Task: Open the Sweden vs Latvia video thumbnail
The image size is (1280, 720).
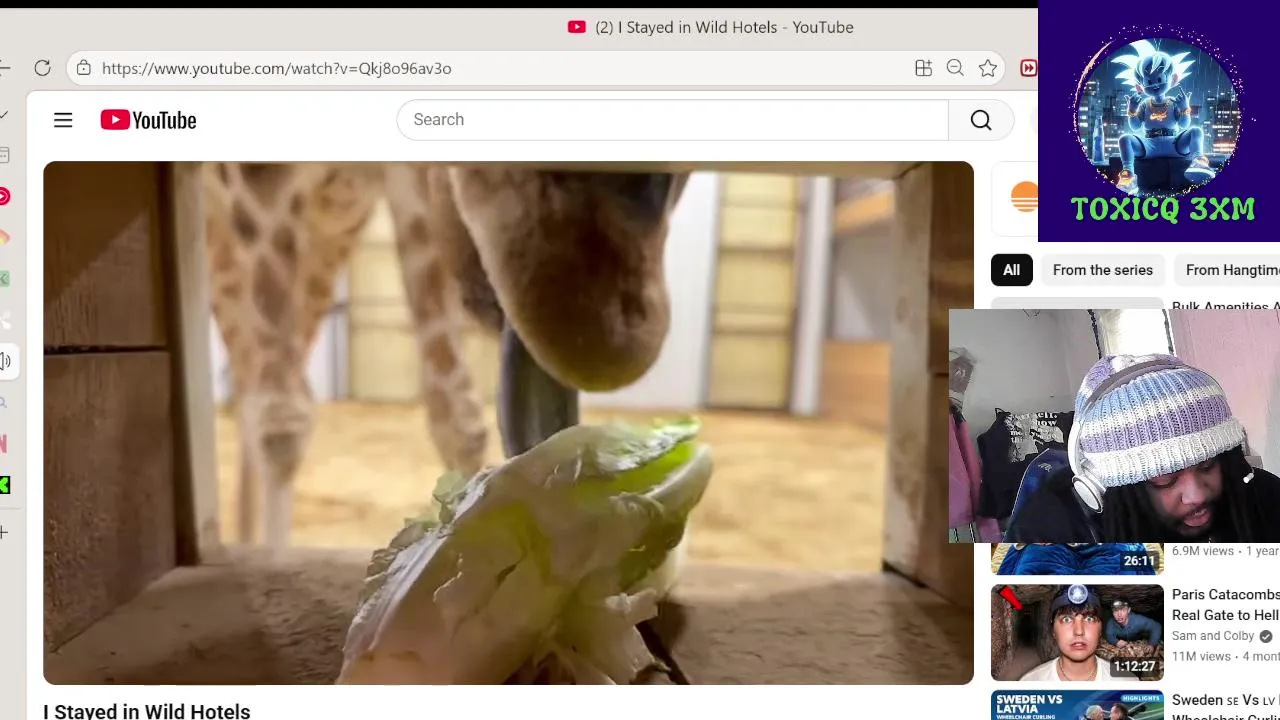Action: tap(1077, 705)
